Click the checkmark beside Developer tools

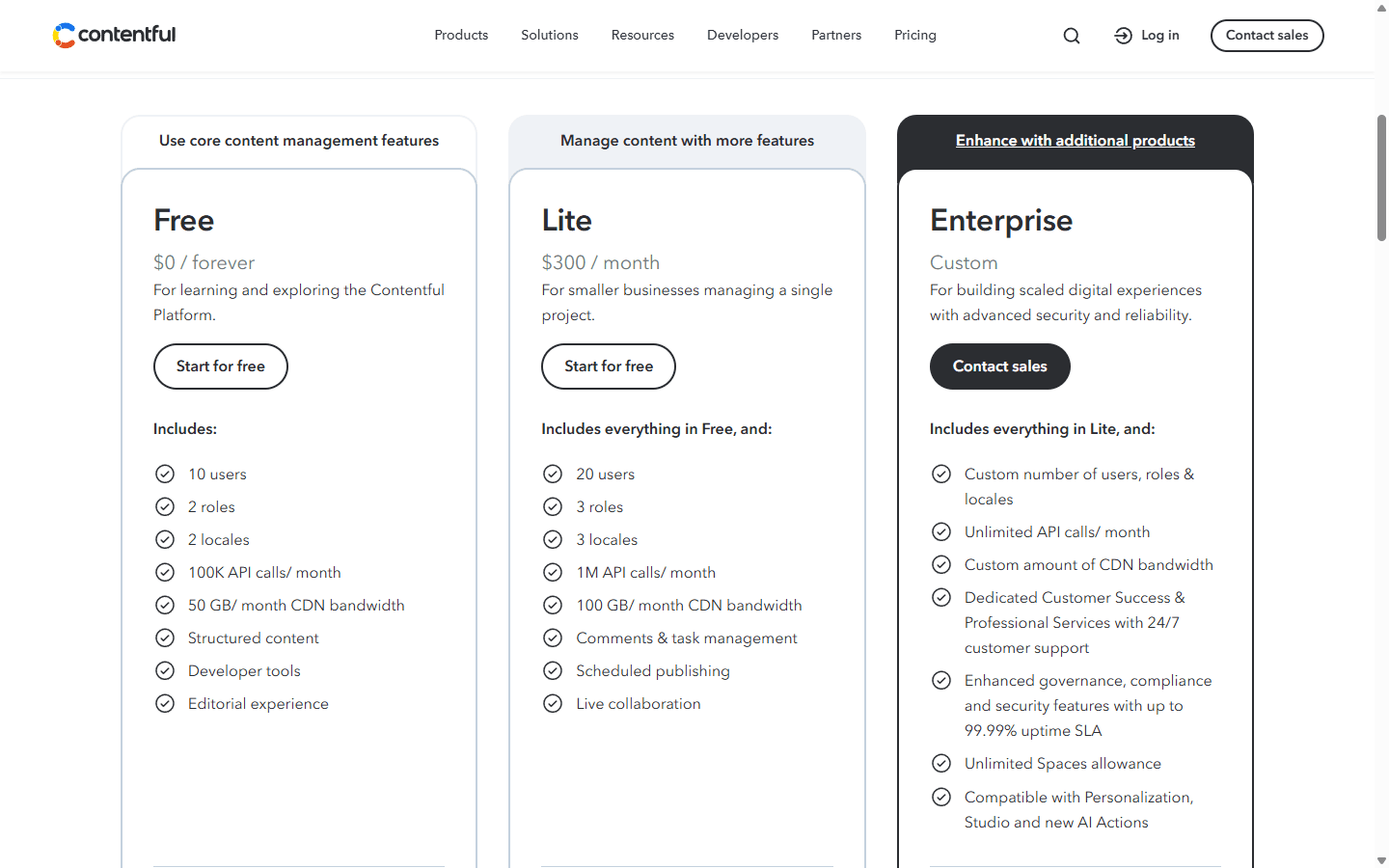click(165, 670)
